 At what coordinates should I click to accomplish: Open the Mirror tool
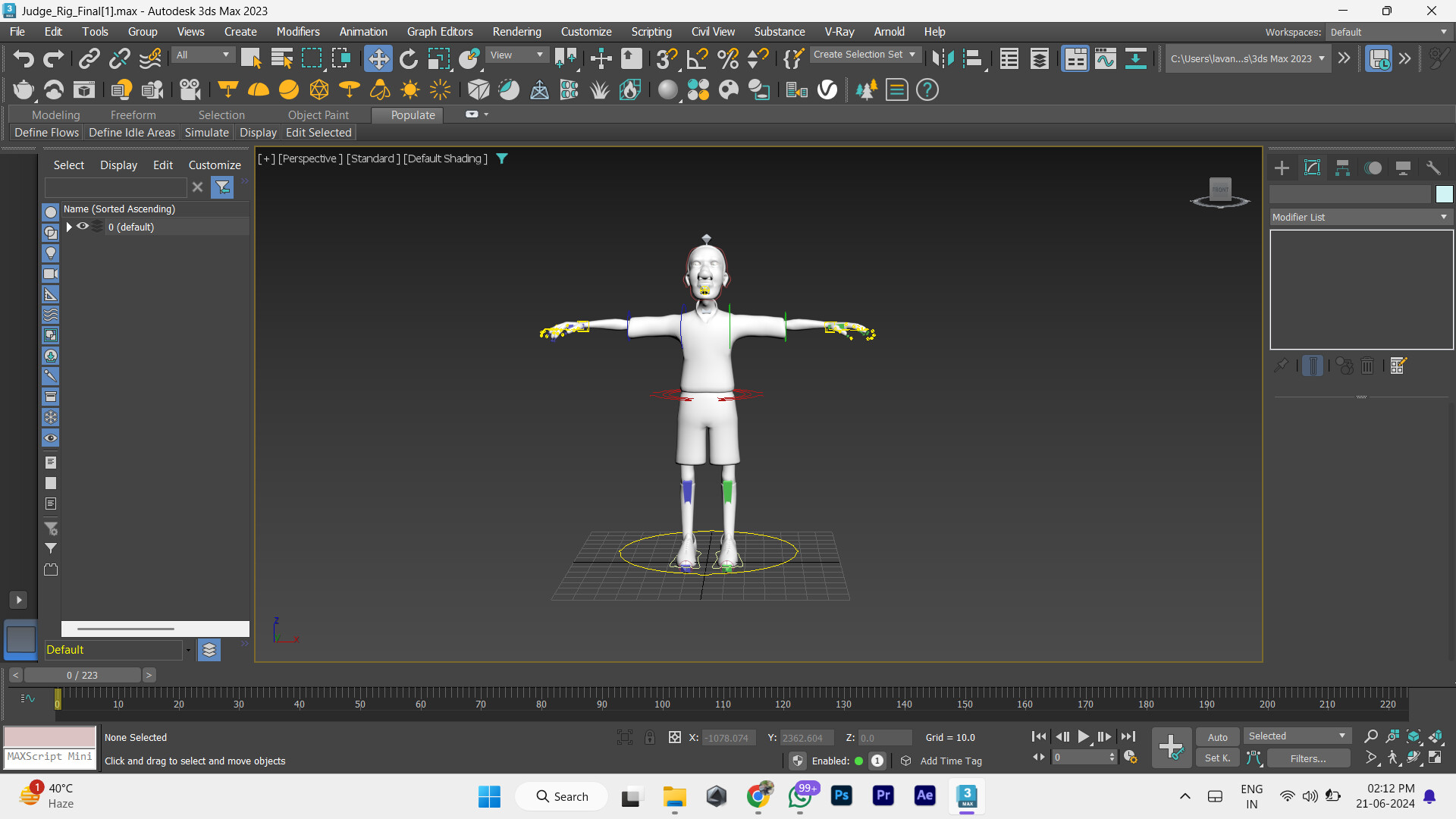(943, 58)
